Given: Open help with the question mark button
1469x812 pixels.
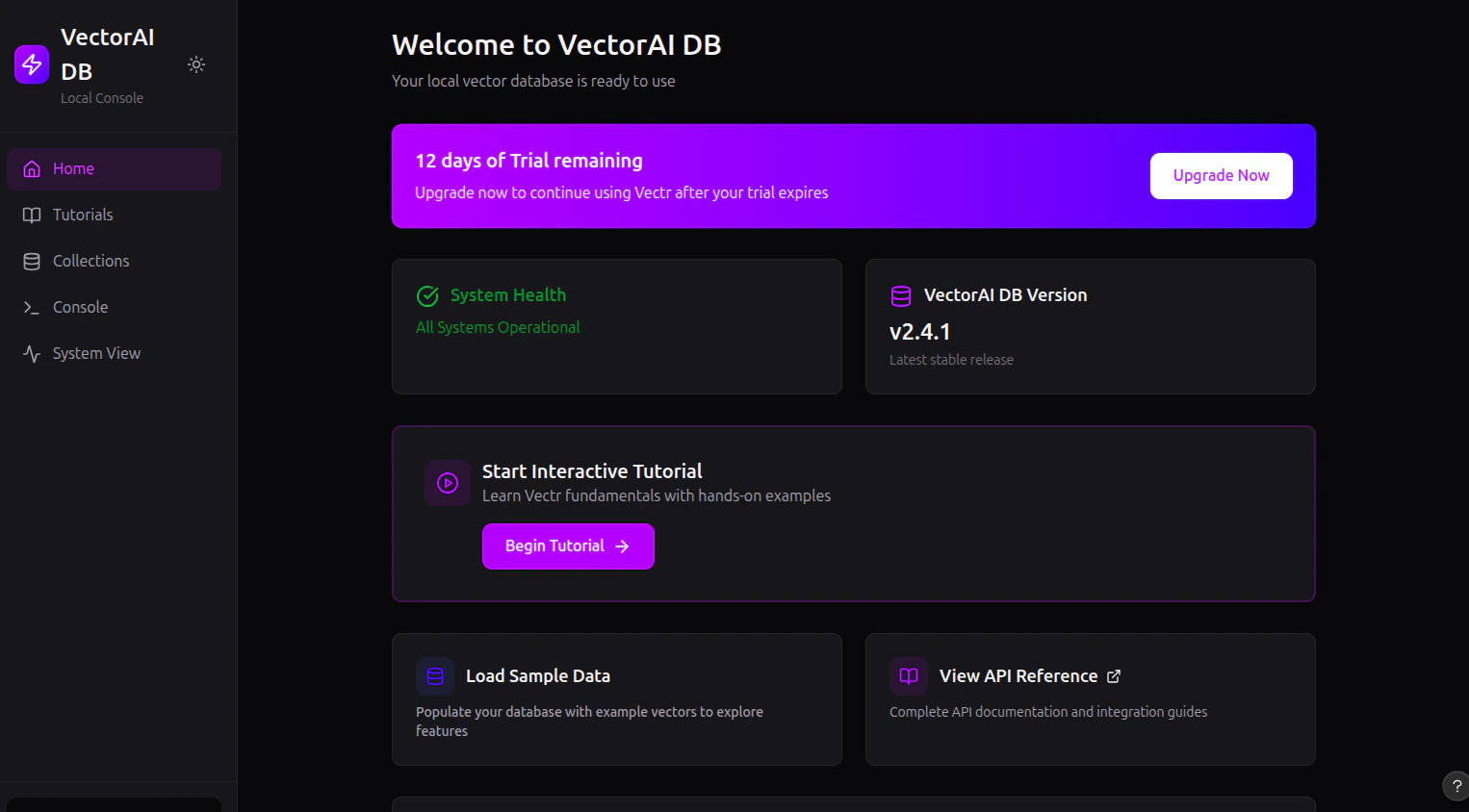Looking at the screenshot, I should pyautogui.click(x=1456, y=785).
